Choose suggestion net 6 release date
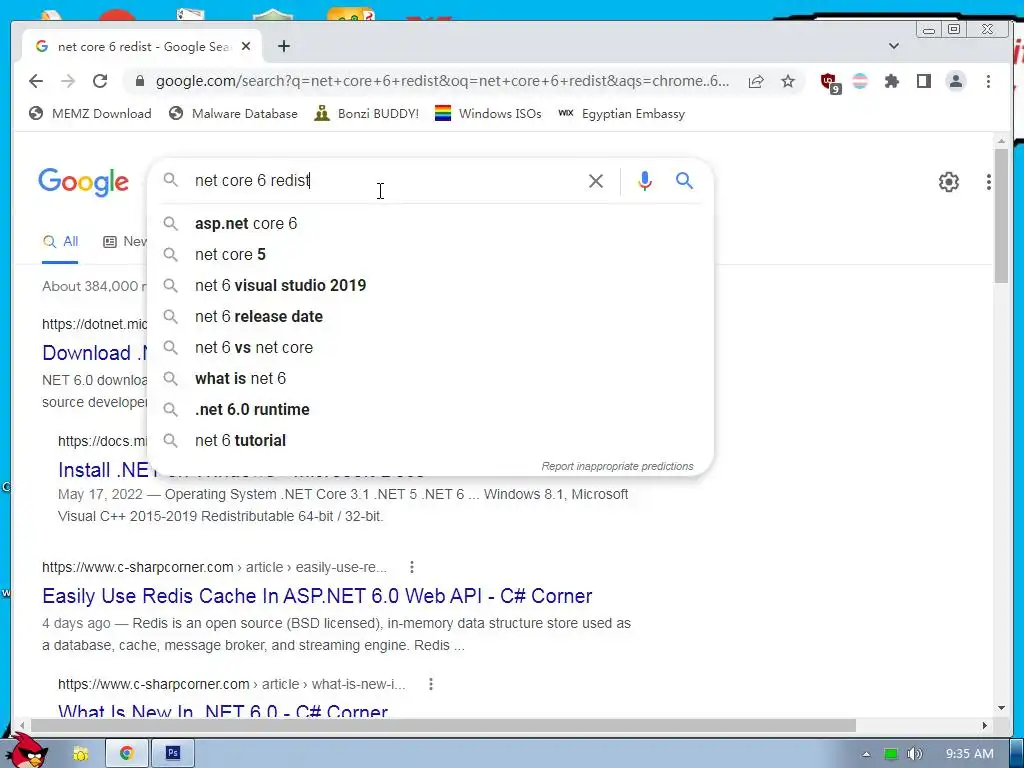The height and width of the screenshot is (768, 1024). pos(431,317)
